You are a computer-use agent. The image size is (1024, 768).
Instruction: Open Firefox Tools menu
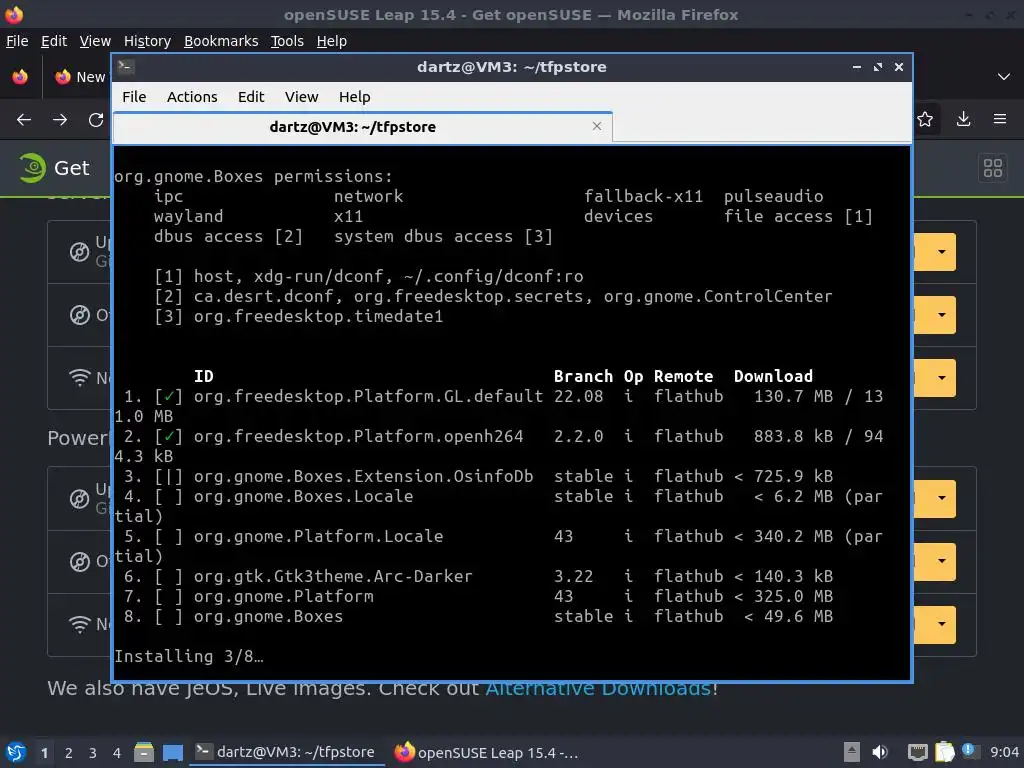pyautogui.click(x=287, y=41)
